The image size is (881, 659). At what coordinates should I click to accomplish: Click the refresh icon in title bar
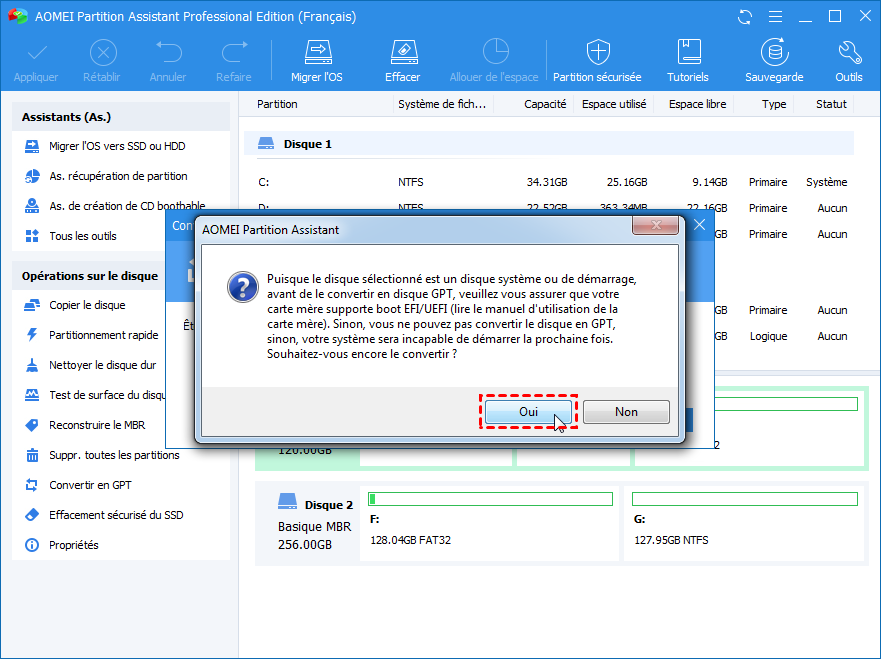(x=745, y=17)
